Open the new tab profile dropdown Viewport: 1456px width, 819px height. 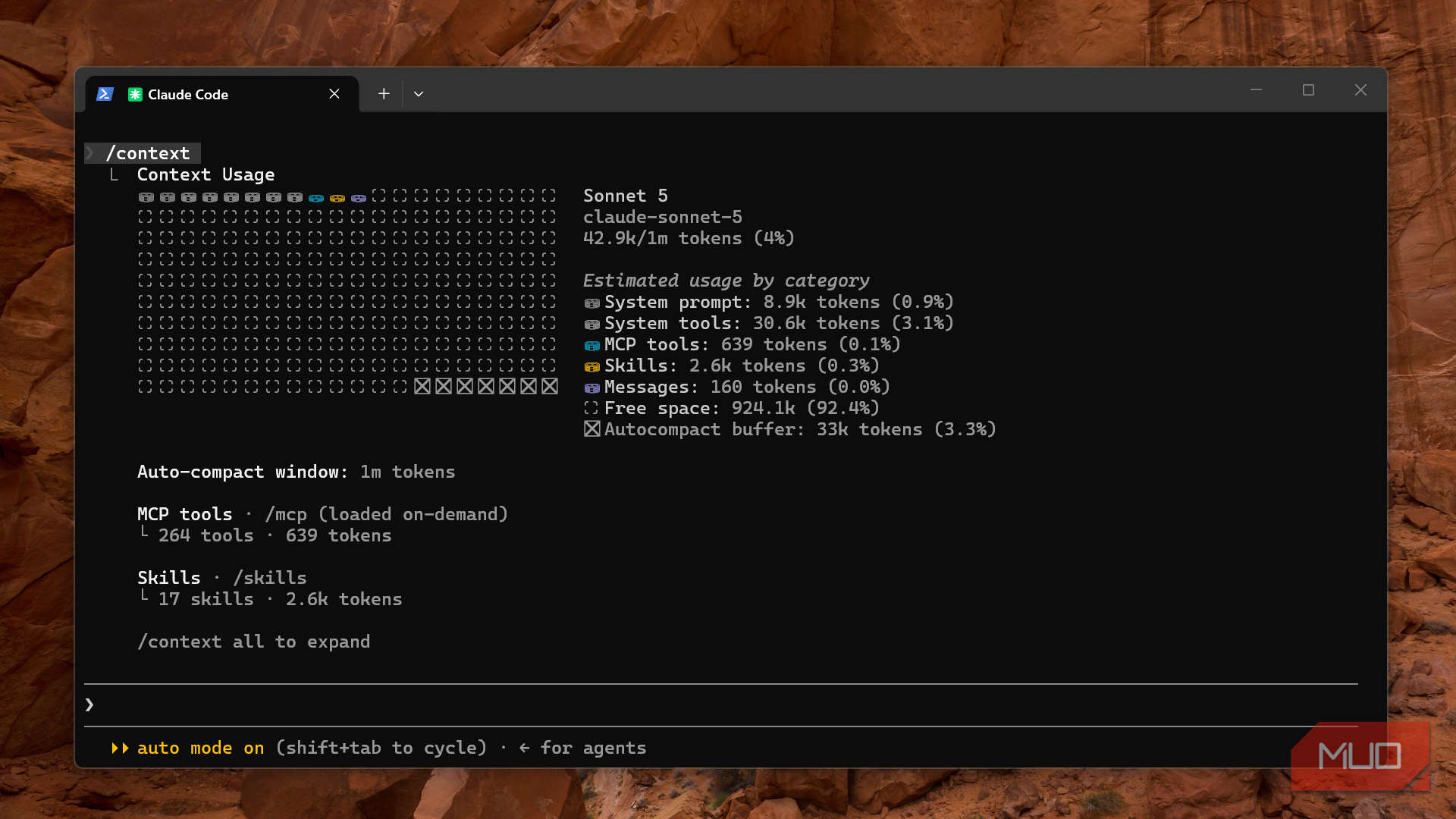419,94
